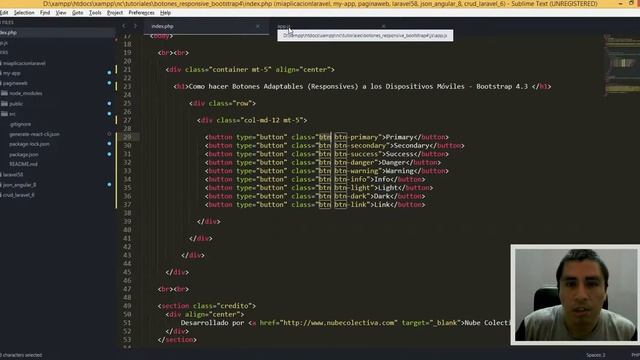Expand the my-app folder in sidebar

pos(11,73)
